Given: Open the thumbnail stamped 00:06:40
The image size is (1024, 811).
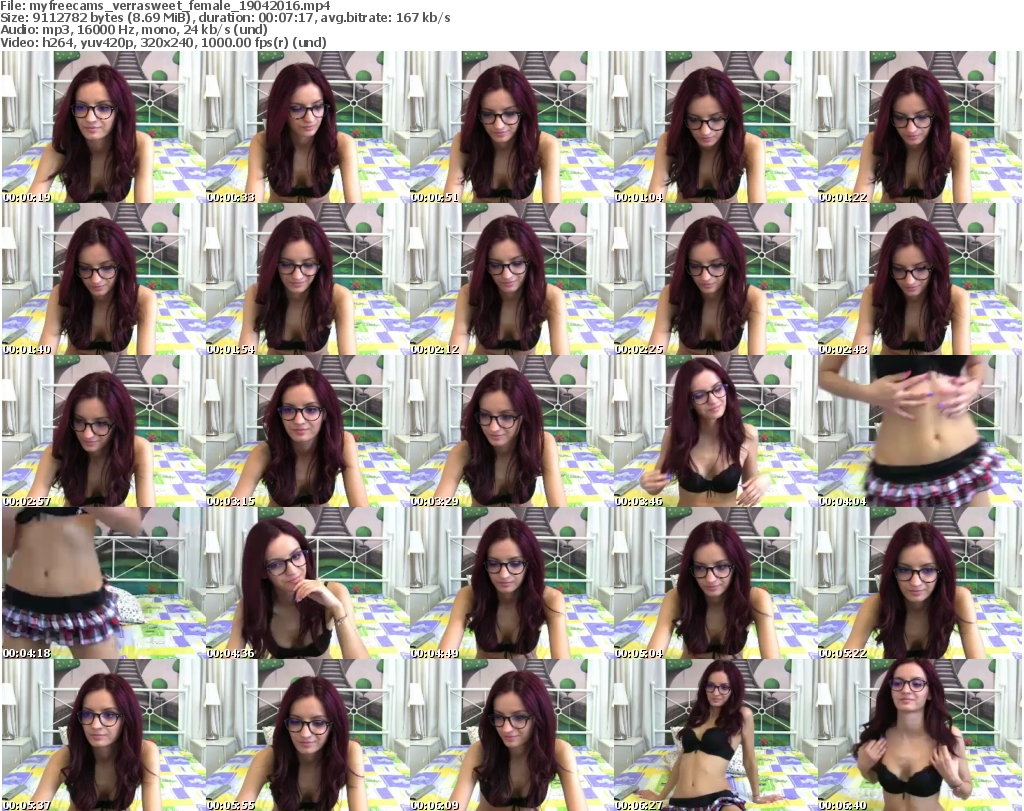Looking at the screenshot, I should (x=919, y=735).
